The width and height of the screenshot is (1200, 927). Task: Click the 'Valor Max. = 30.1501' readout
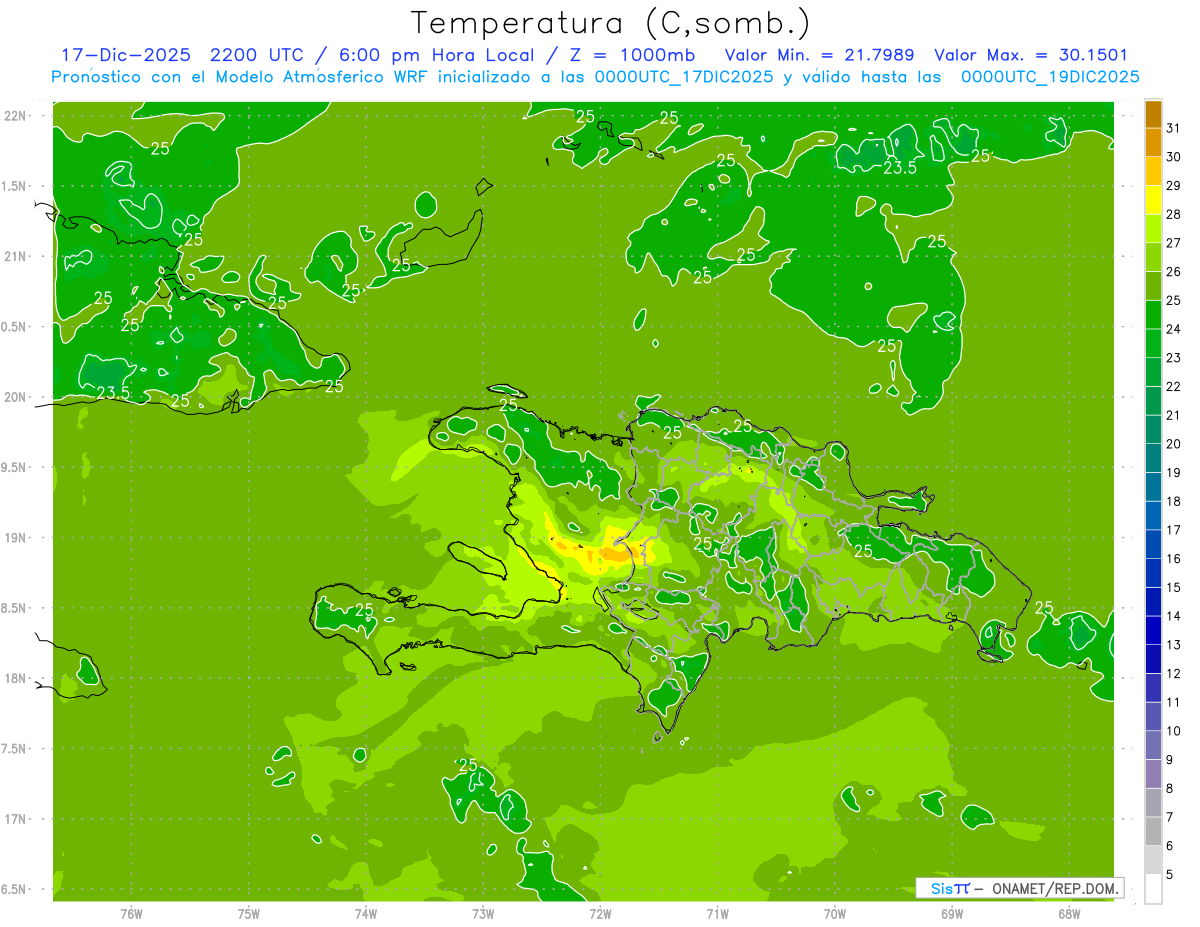tap(1031, 55)
